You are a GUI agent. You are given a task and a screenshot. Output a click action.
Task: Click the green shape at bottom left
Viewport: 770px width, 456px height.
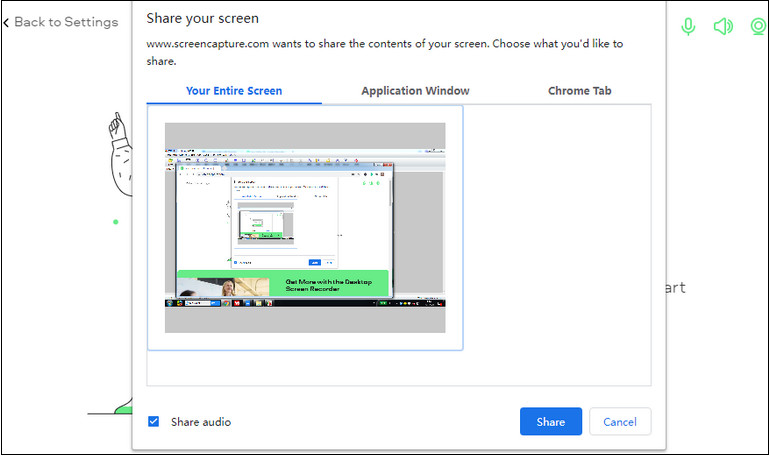click(x=123, y=408)
